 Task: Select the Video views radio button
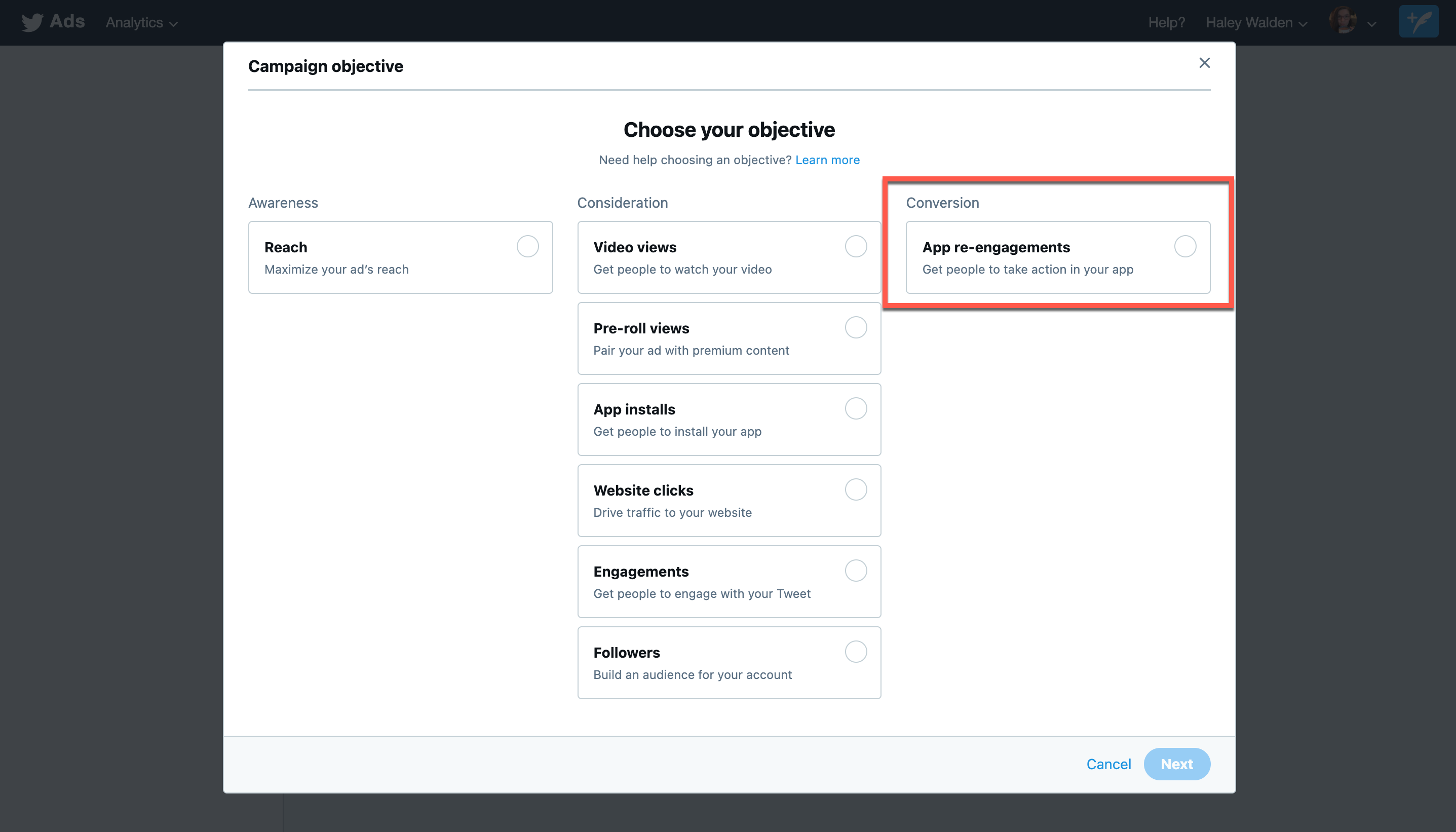tap(856, 246)
